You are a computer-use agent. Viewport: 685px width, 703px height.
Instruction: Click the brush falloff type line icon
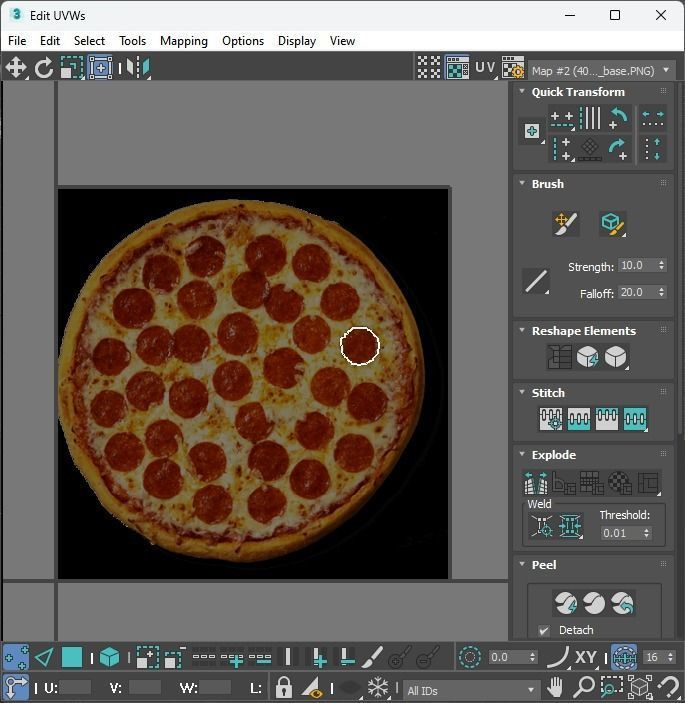coord(536,281)
